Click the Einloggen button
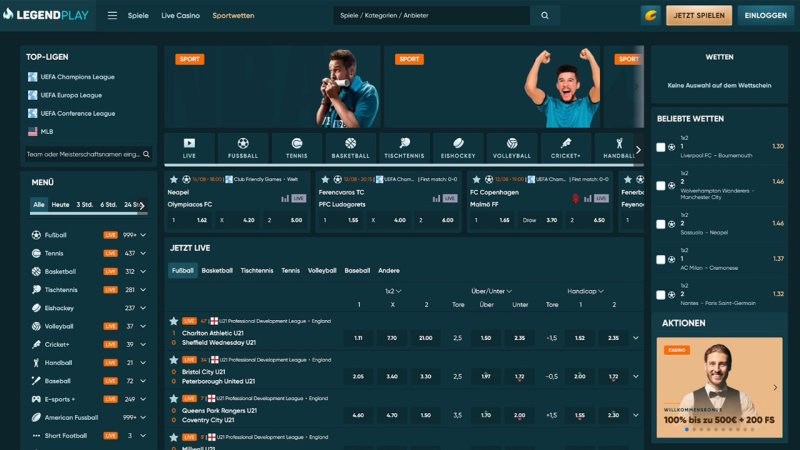The width and height of the screenshot is (800, 450). pyautogui.click(x=765, y=16)
